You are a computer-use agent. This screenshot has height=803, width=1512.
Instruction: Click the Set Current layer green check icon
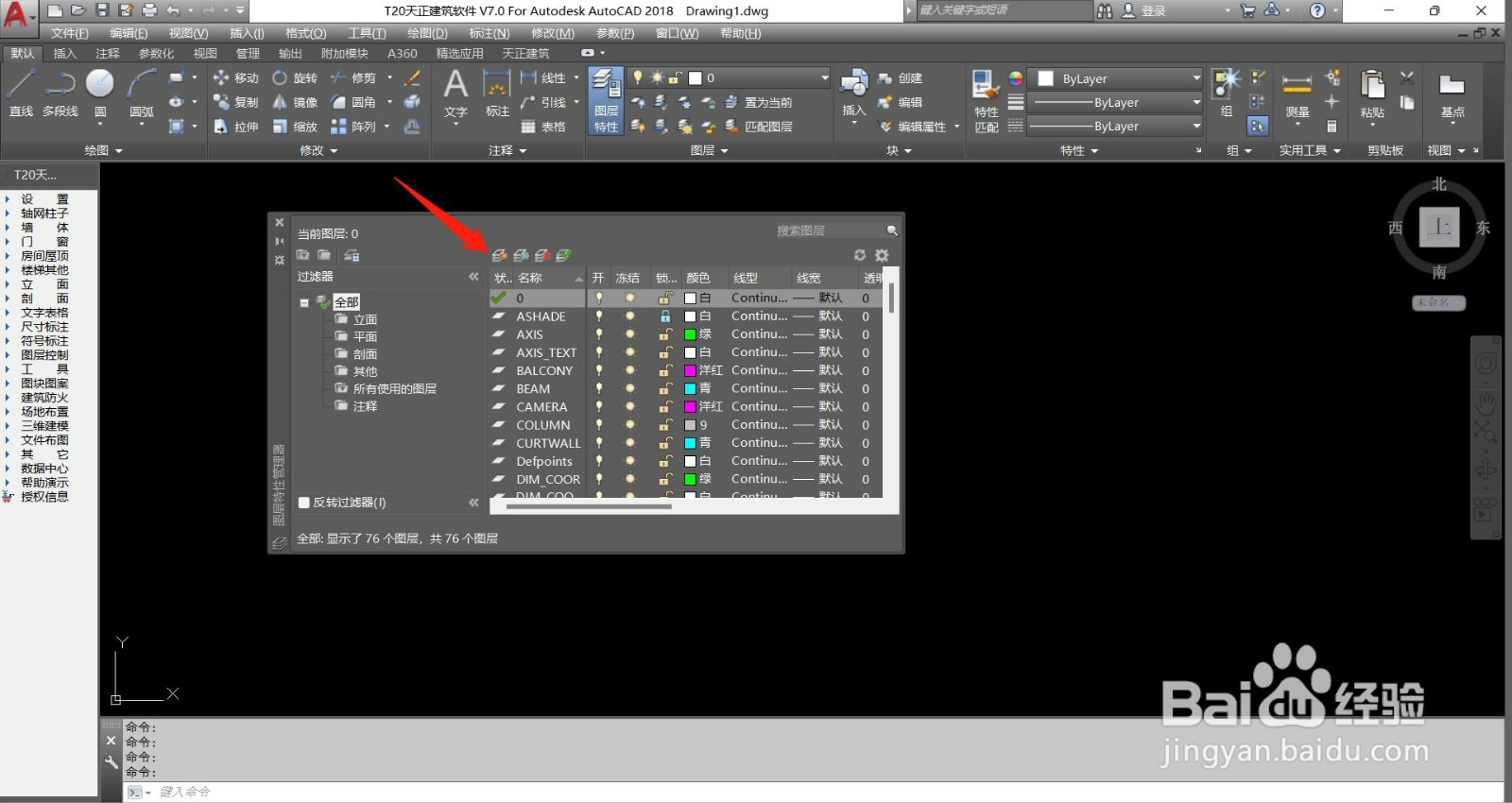point(563,255)
